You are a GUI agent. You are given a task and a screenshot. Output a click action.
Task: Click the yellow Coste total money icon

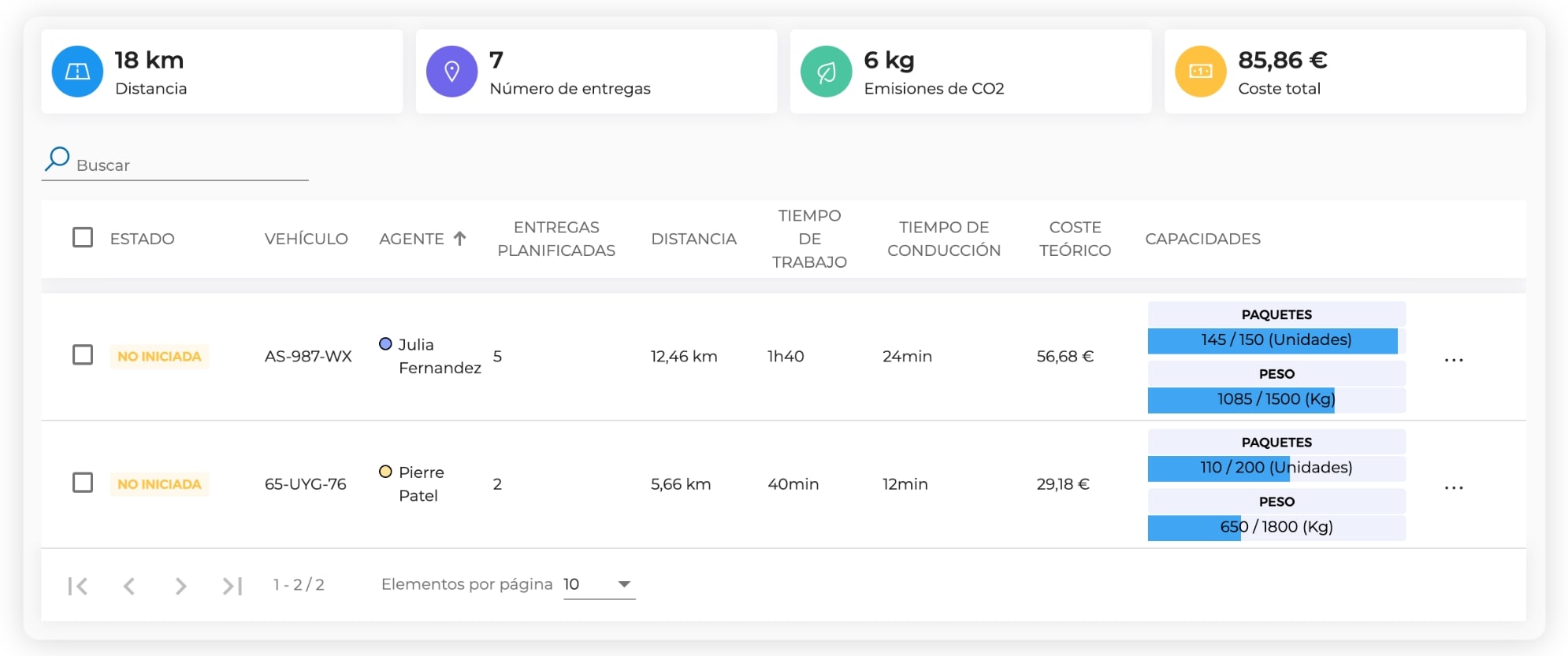click(1200, 71)
